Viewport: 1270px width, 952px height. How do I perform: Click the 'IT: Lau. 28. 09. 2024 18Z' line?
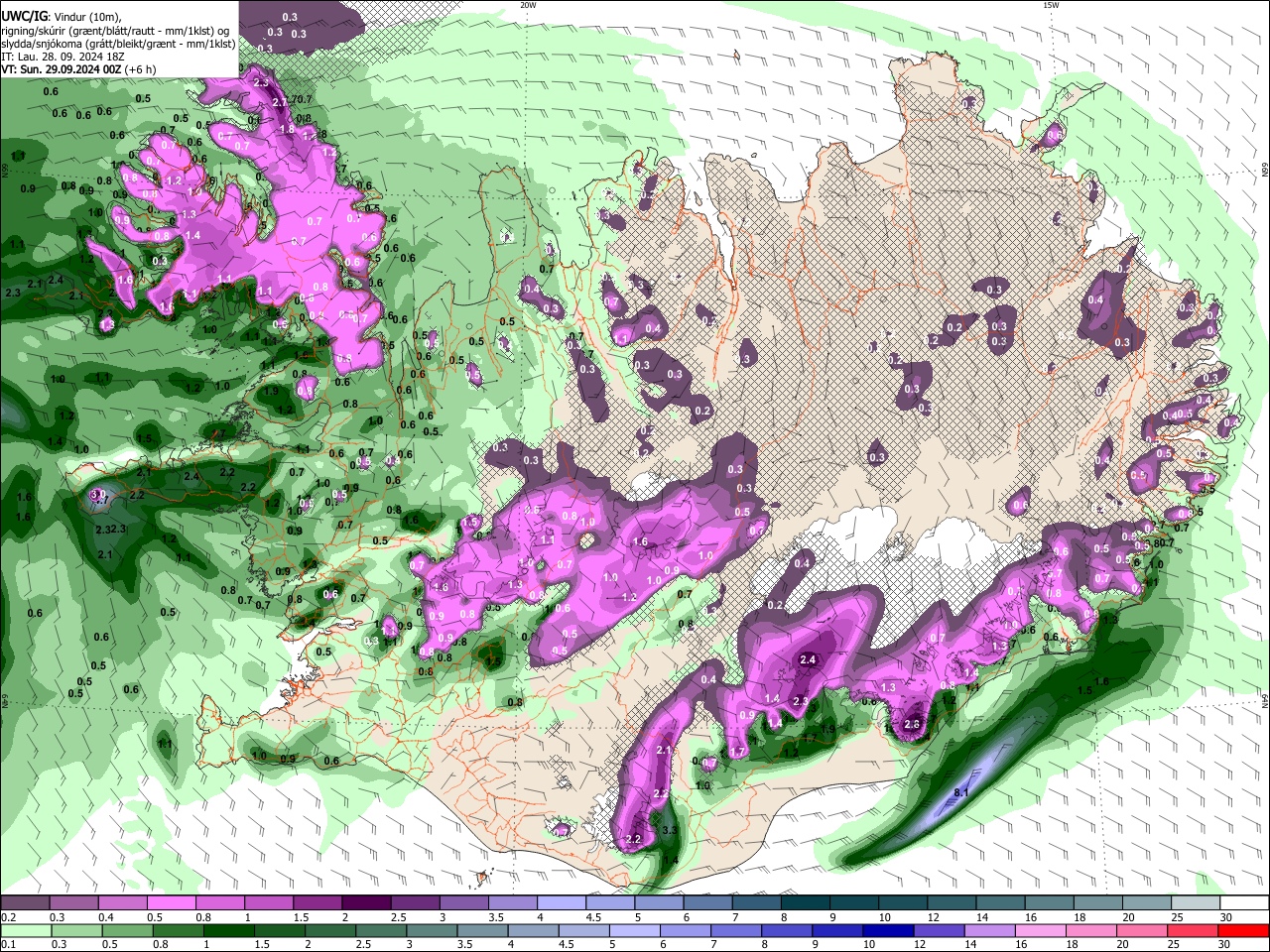pyautogui.click(x=63, y=57)
